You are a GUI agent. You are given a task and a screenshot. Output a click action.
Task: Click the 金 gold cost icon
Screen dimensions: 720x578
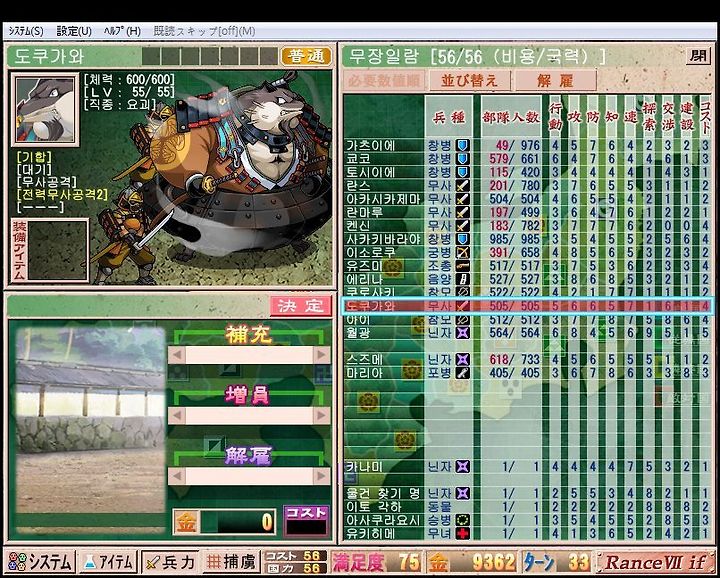186,522
